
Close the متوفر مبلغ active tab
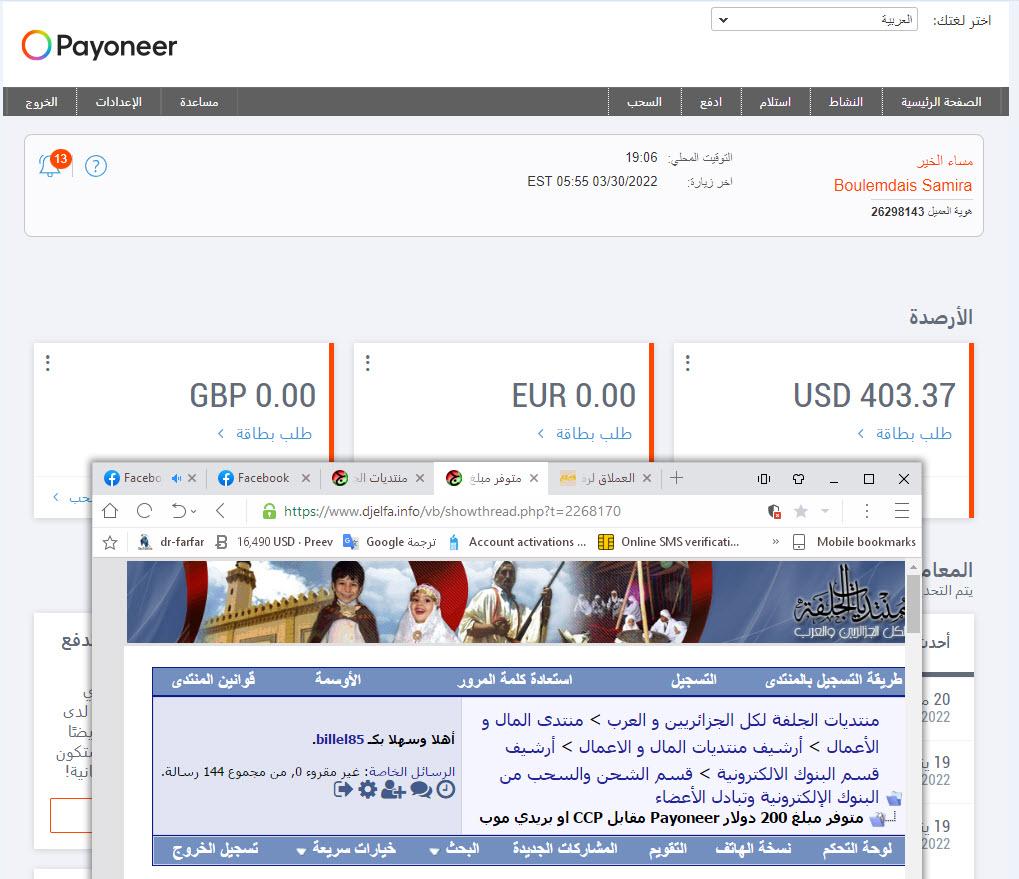coord(534,478)
